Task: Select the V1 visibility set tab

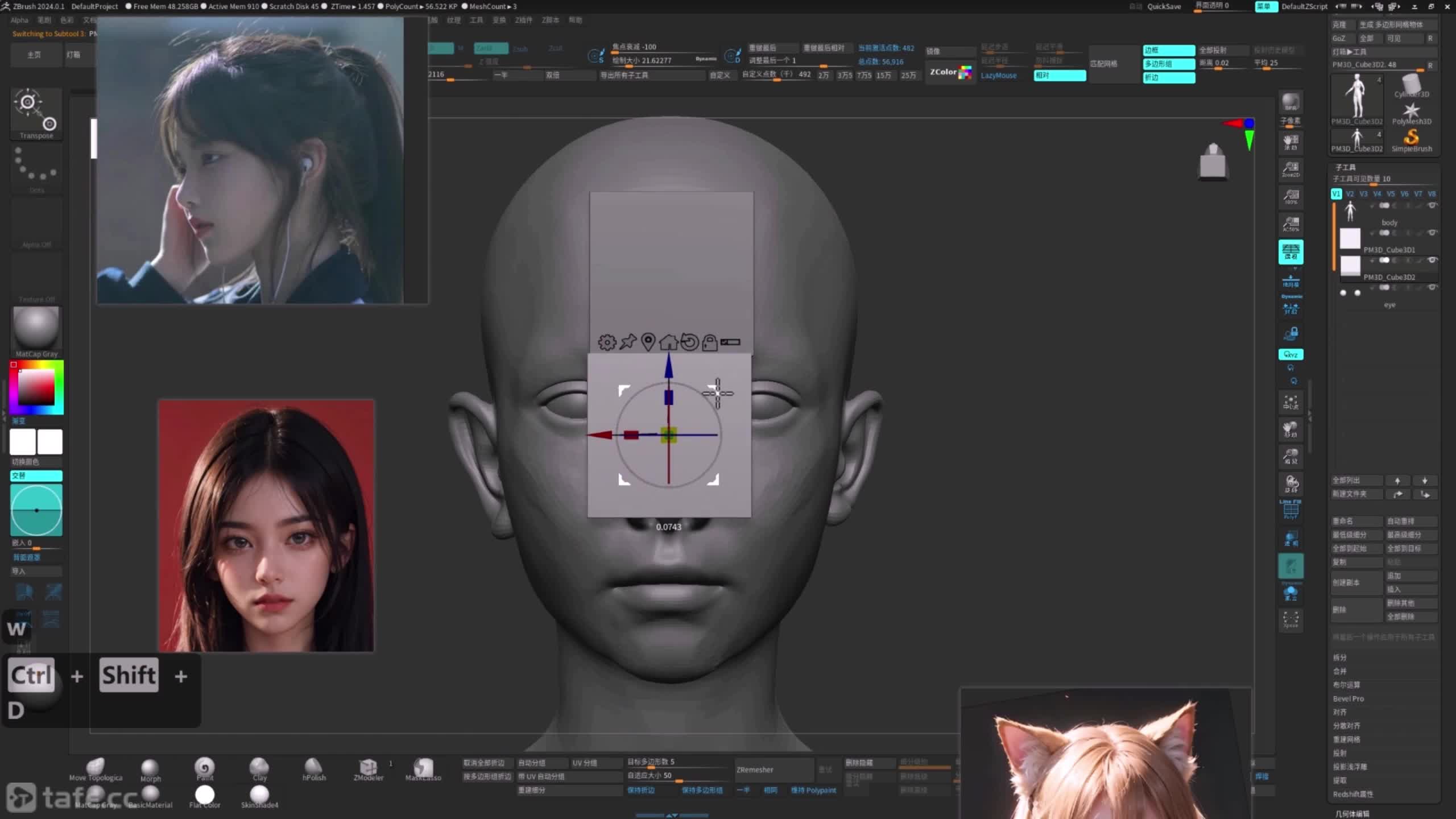Action: click(1336, 194)
